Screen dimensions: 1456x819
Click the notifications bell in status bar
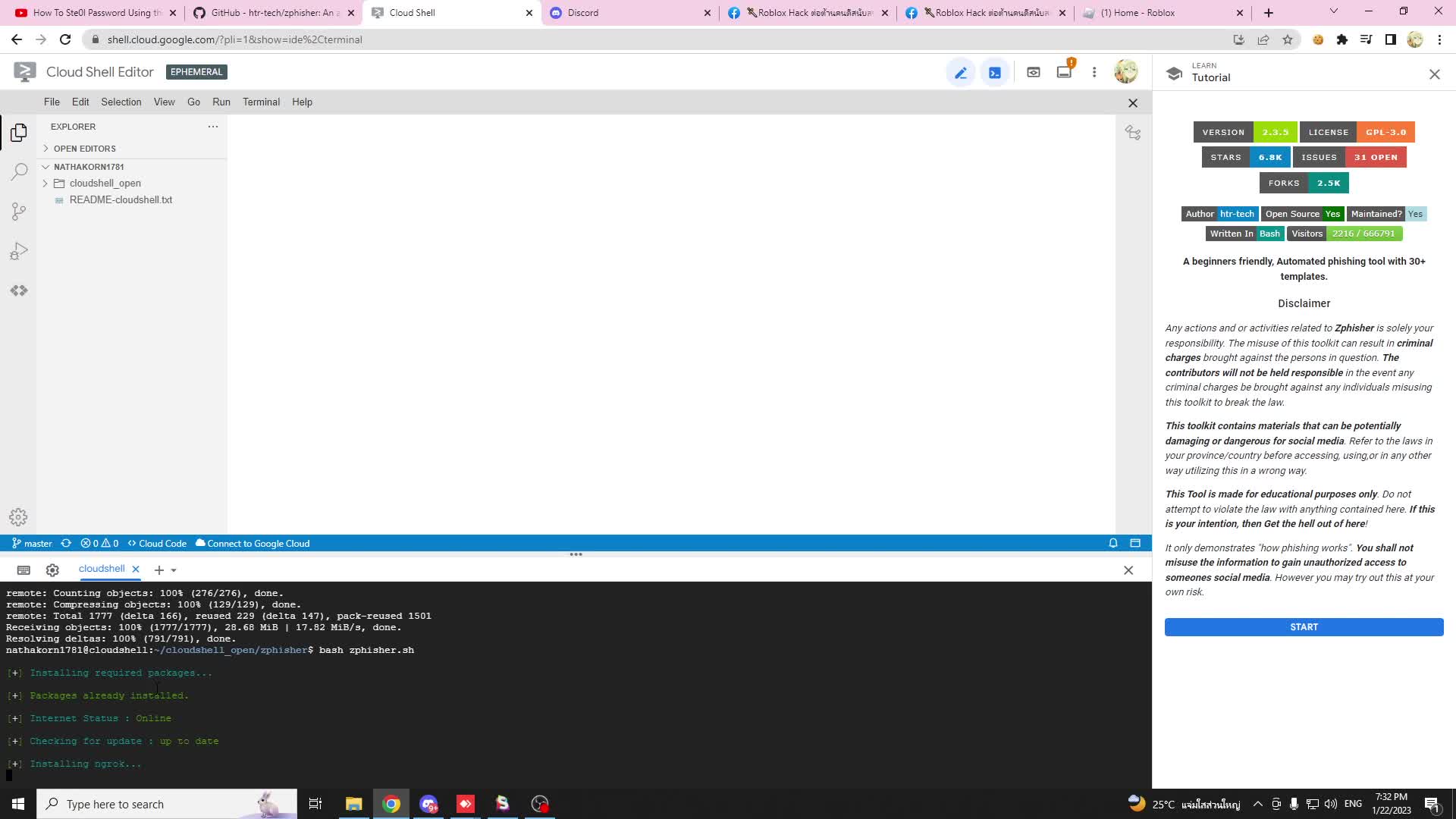pos(1113,543)
